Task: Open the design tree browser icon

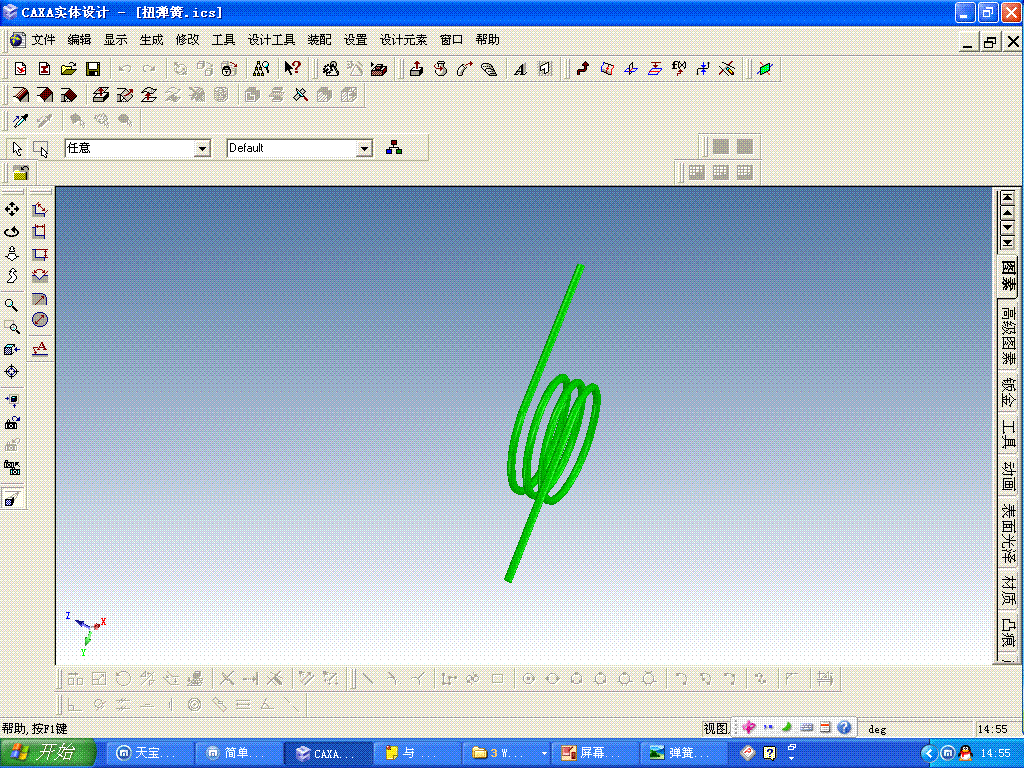Action: coord(261,69)
